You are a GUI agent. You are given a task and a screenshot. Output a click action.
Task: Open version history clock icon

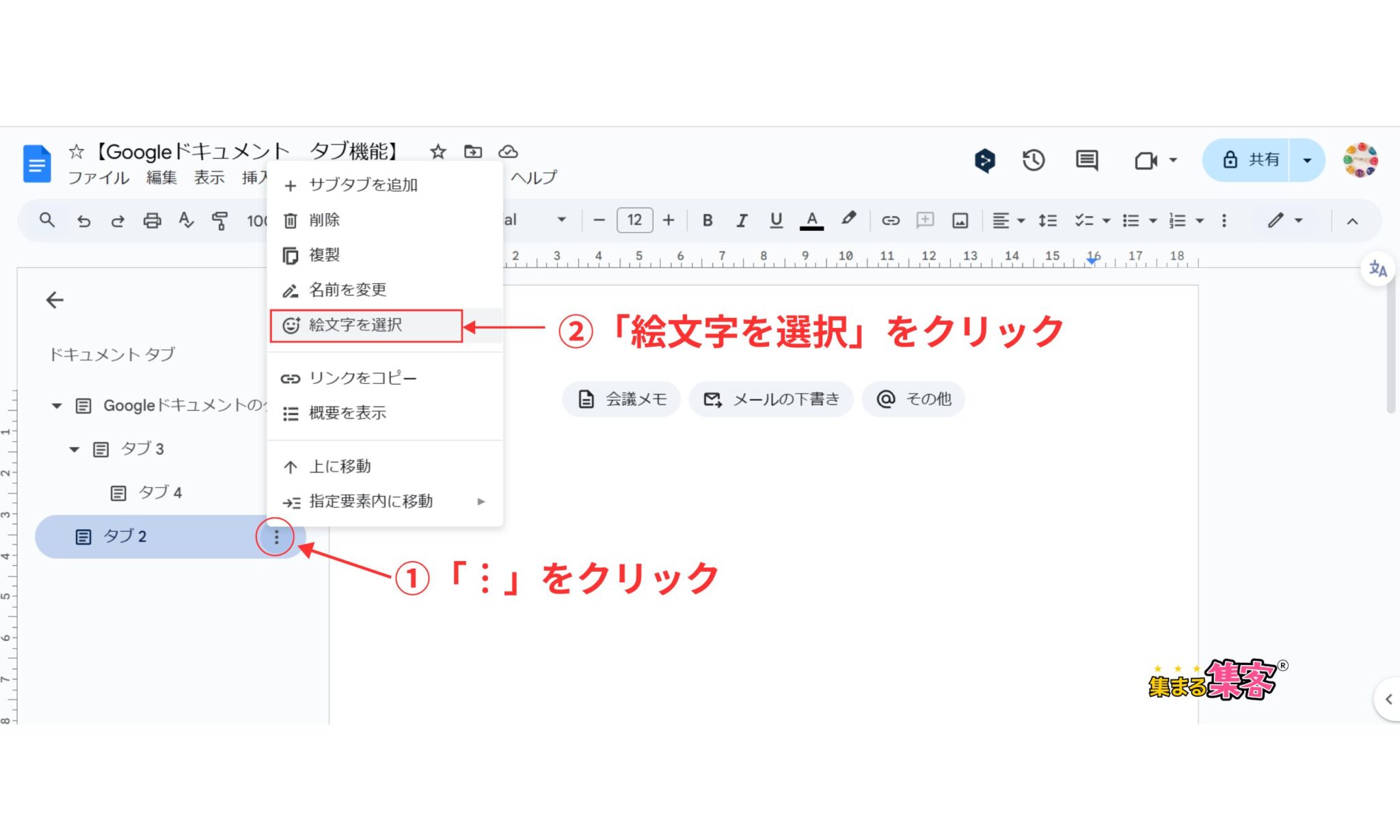point(1034,161)
